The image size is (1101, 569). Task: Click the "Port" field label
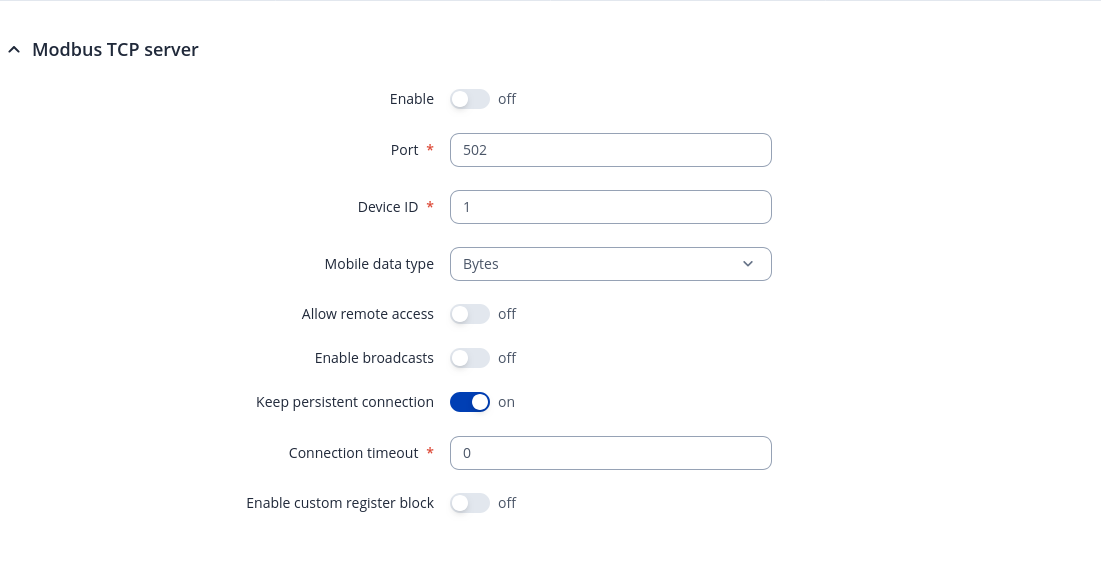point(404,150)
